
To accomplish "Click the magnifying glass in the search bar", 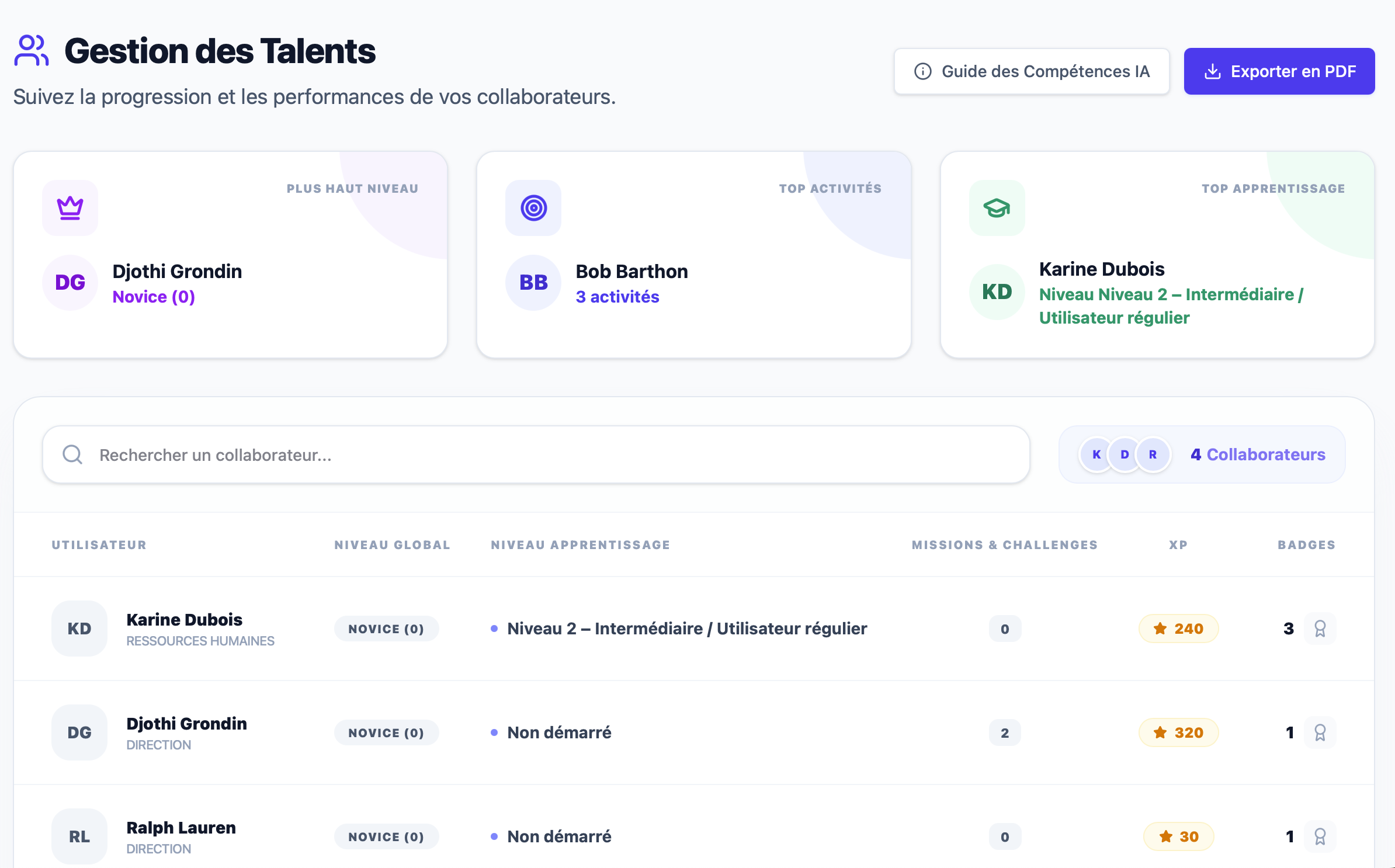I will click(72, 454).
